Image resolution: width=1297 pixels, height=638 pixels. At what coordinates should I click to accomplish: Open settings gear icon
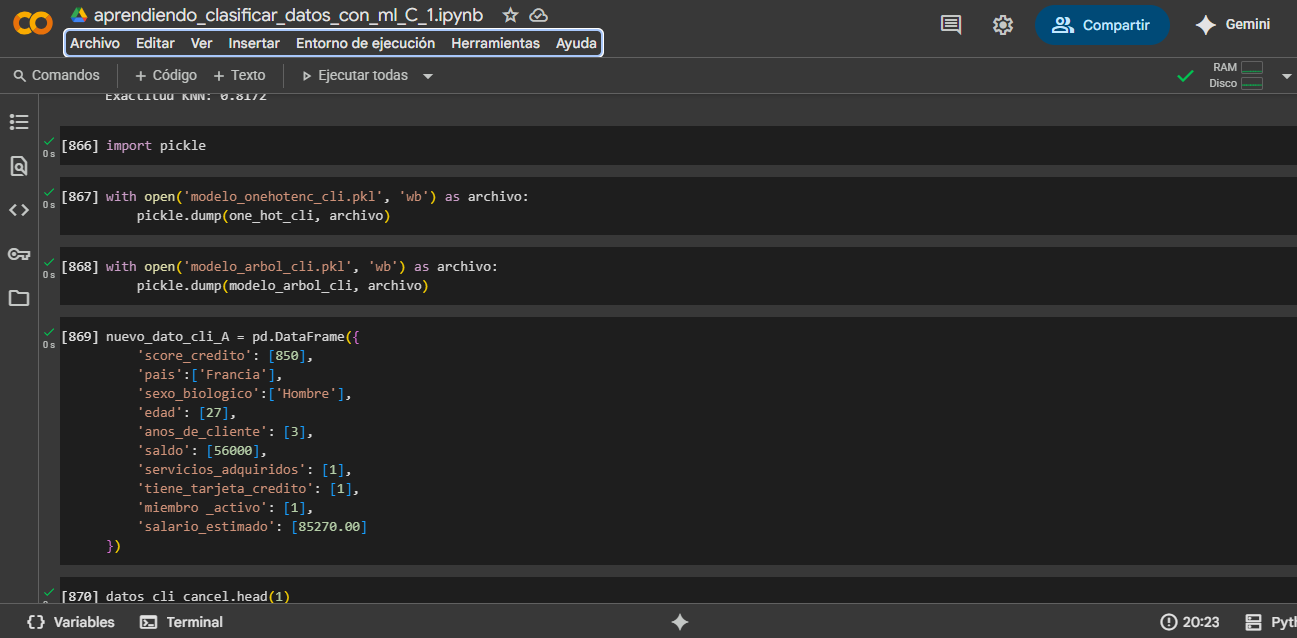point(1003,25)
